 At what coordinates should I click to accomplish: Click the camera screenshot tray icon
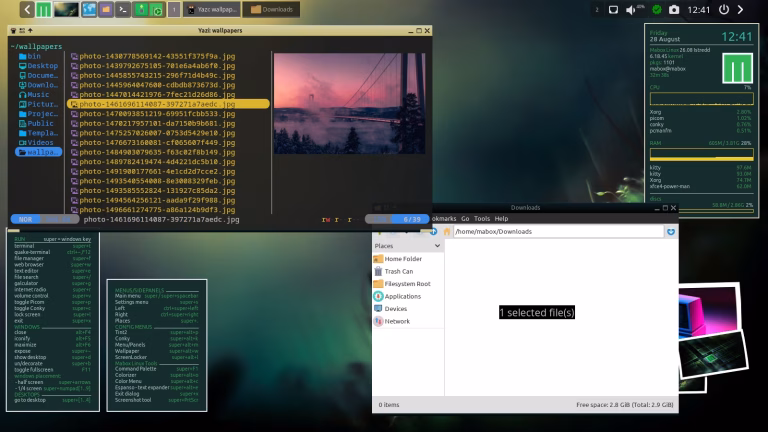(674, 9)
